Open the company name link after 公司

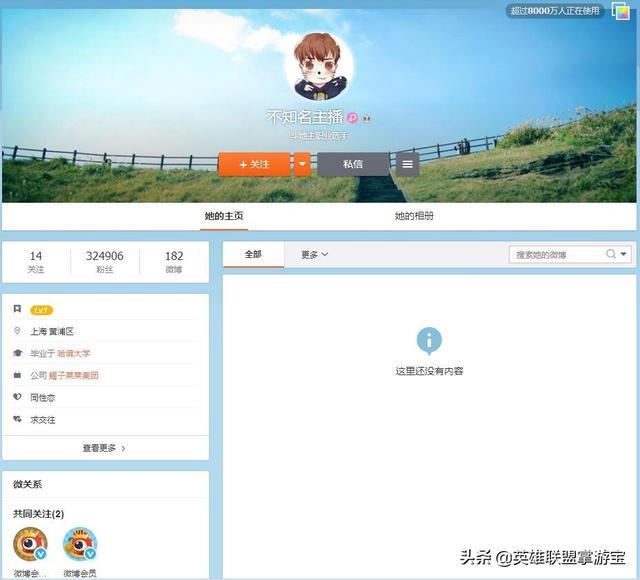[x=73, y=376]
